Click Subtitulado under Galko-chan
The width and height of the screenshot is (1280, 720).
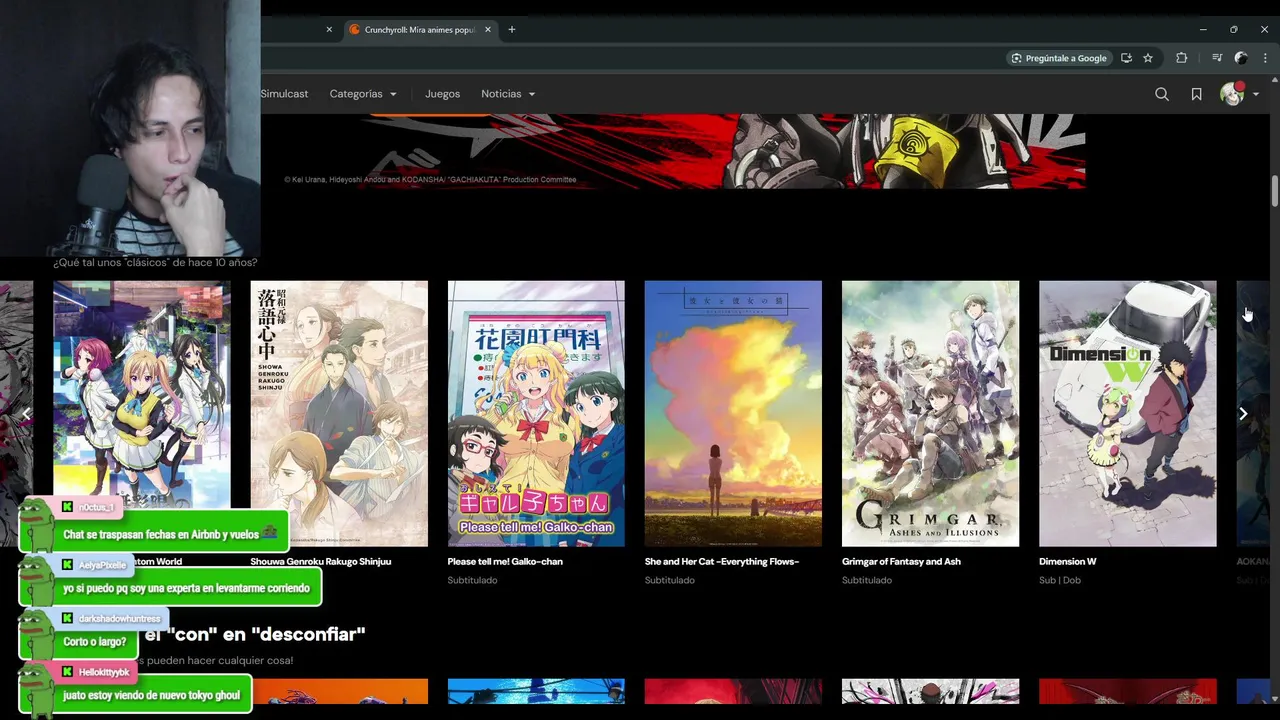(x=472, y=580)
